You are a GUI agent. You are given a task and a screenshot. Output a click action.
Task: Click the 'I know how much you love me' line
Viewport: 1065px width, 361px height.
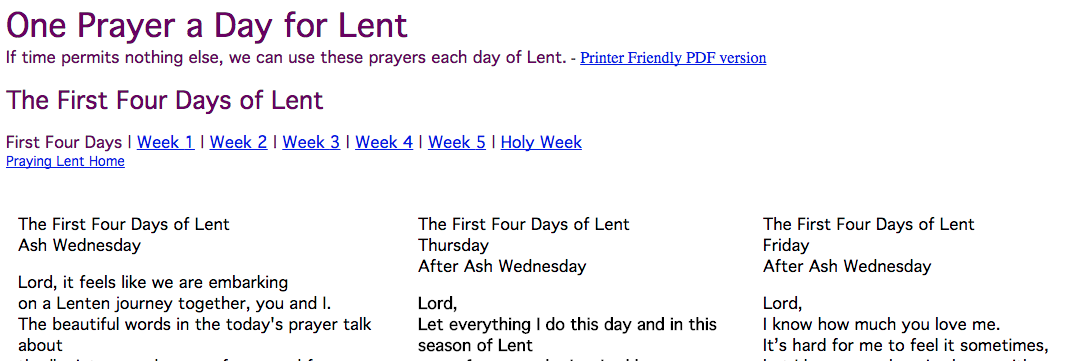[x=881, y=325]
